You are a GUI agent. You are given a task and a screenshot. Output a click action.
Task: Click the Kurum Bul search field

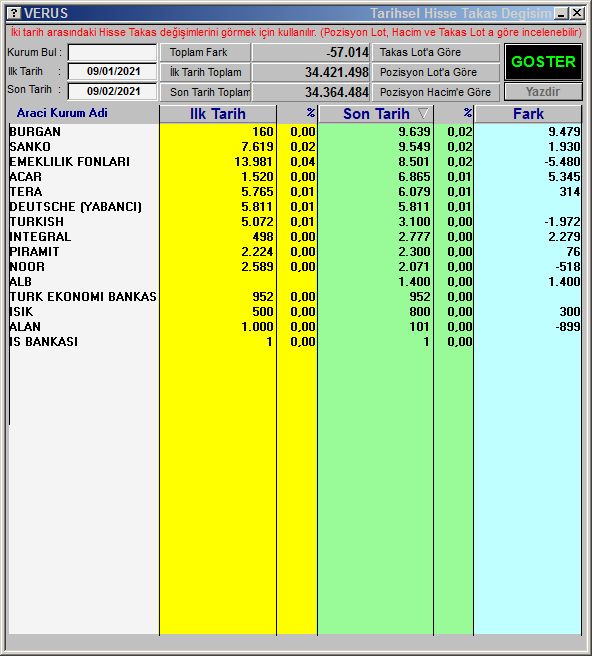point(113,52)
